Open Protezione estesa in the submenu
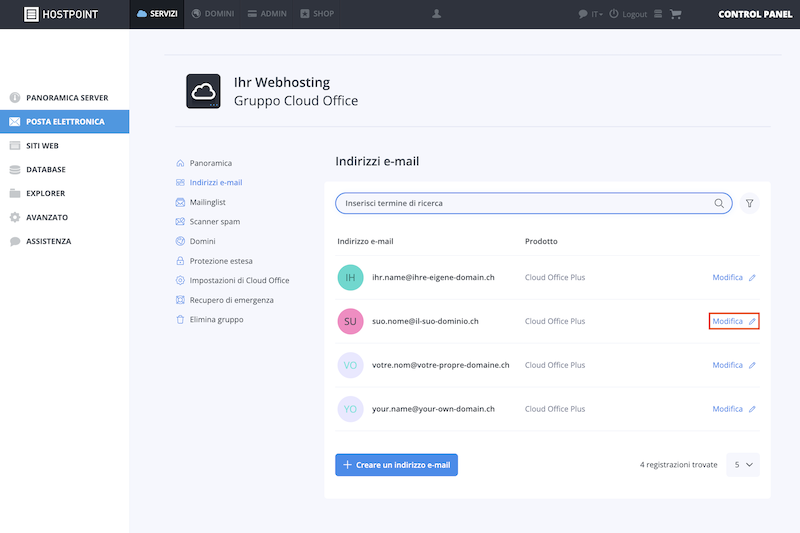This screenshot has width=800, height=533. pos(214,261)
